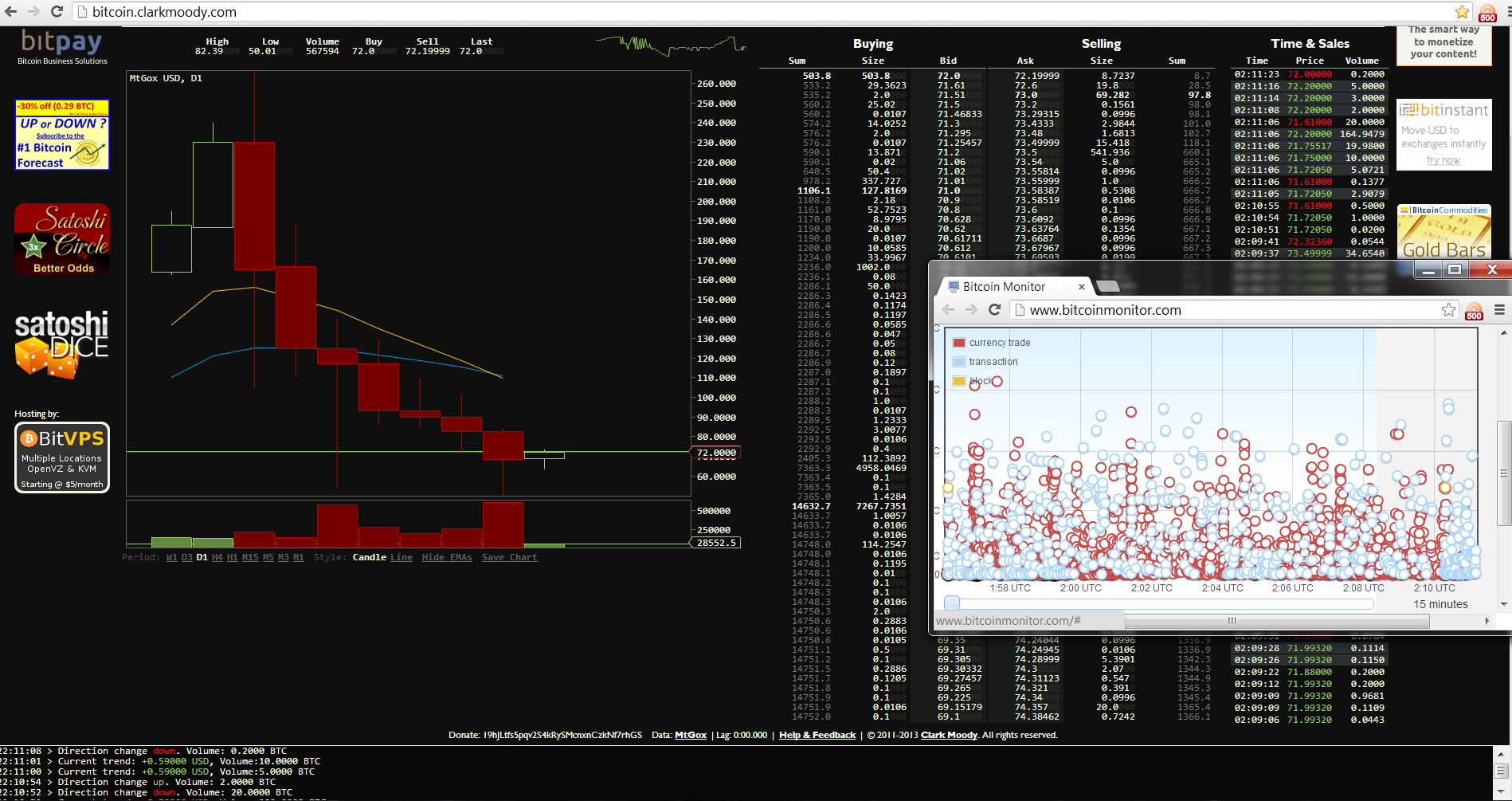Switch chart period to H4
The image size is (1512, 801).
217,558
